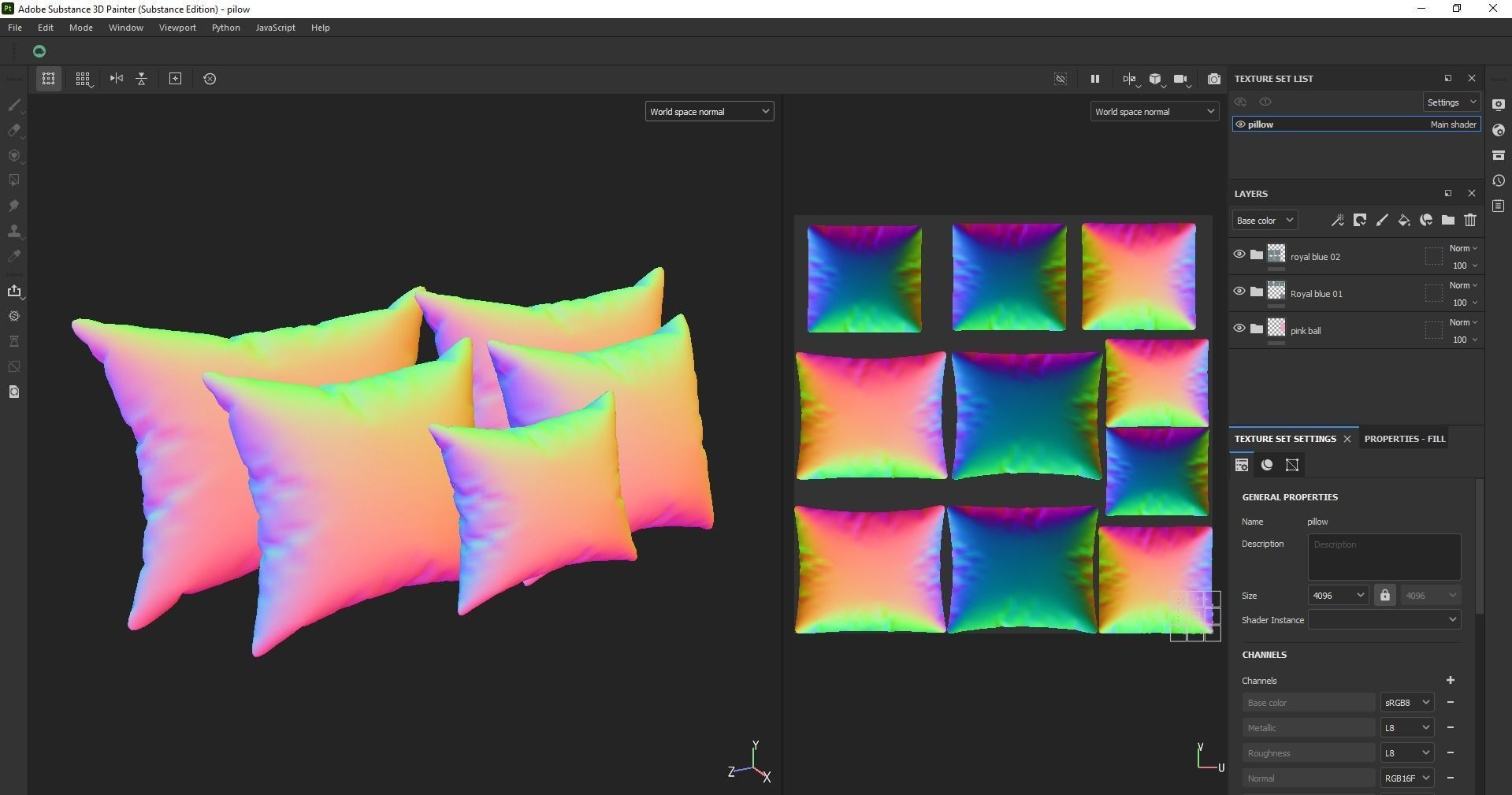
Task: Select the Material picker eyedropper tool
Action: 14,256
